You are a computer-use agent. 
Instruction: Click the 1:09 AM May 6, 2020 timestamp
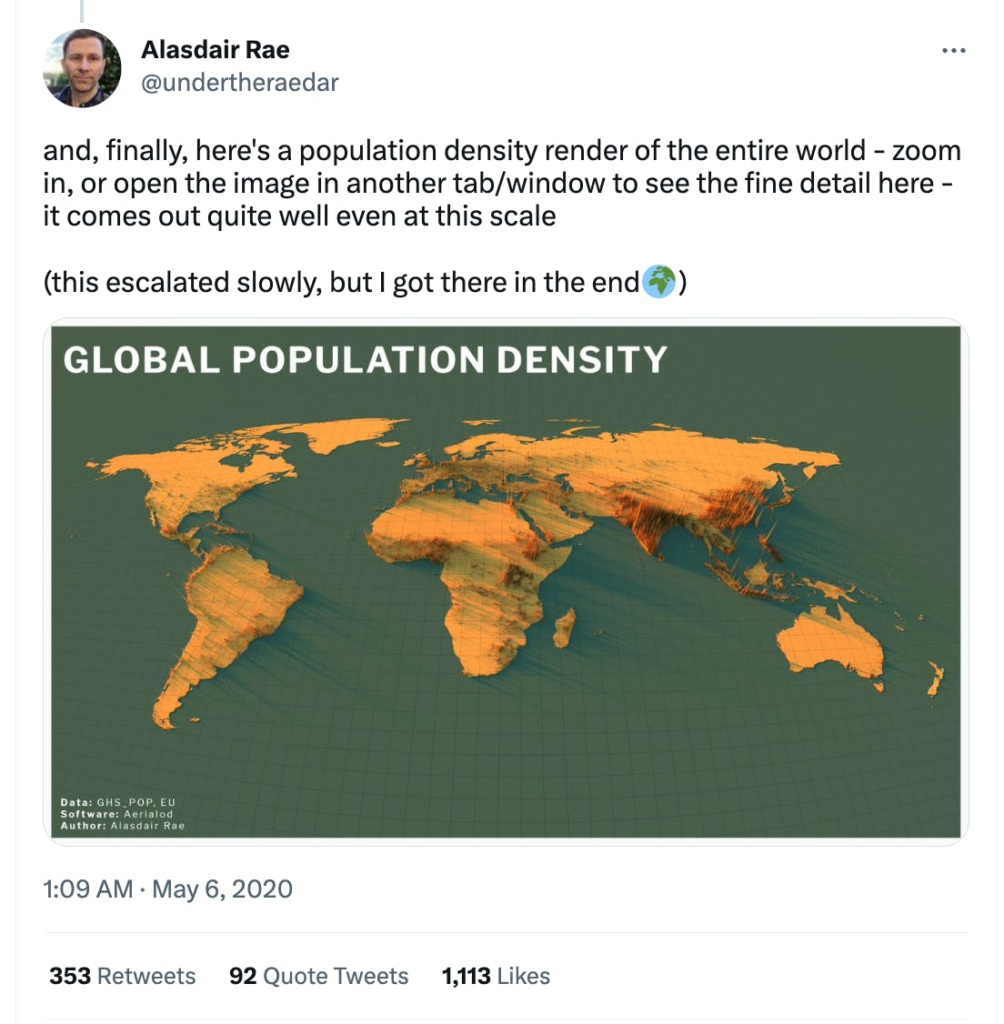click(x=168, y=888)
